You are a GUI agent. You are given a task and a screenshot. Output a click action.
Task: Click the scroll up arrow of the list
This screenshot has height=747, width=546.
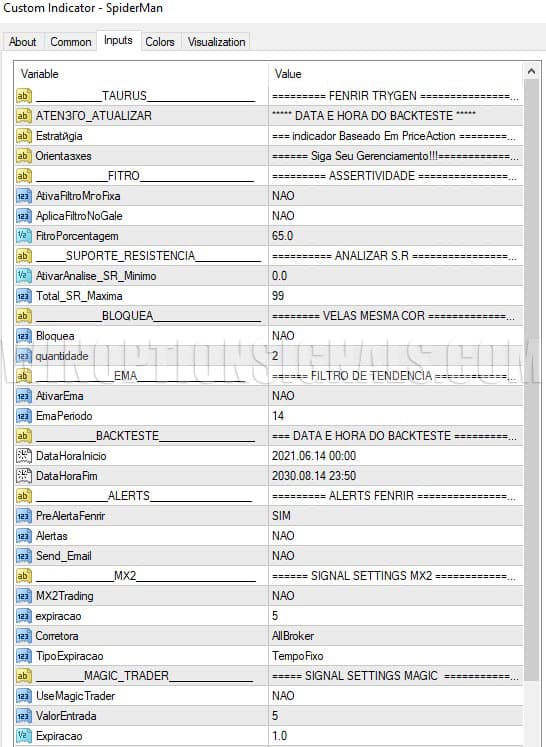click(531, 71)
